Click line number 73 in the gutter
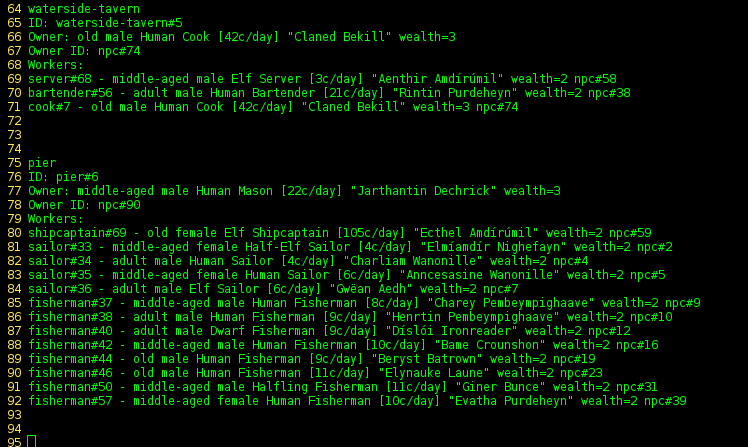The width and height of the screenshot is (748, 447). pos(13,135)
